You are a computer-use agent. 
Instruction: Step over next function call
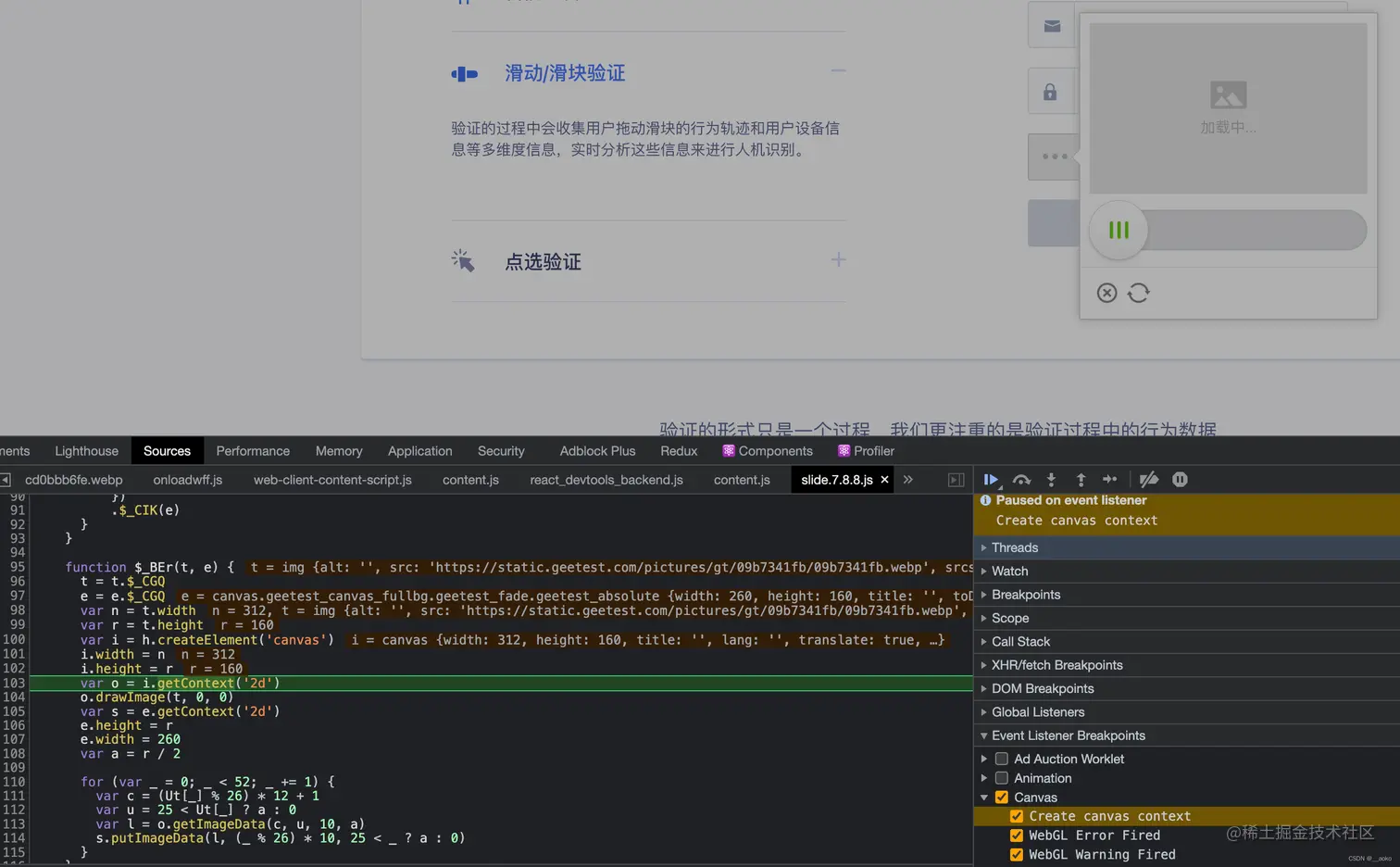1021,479
